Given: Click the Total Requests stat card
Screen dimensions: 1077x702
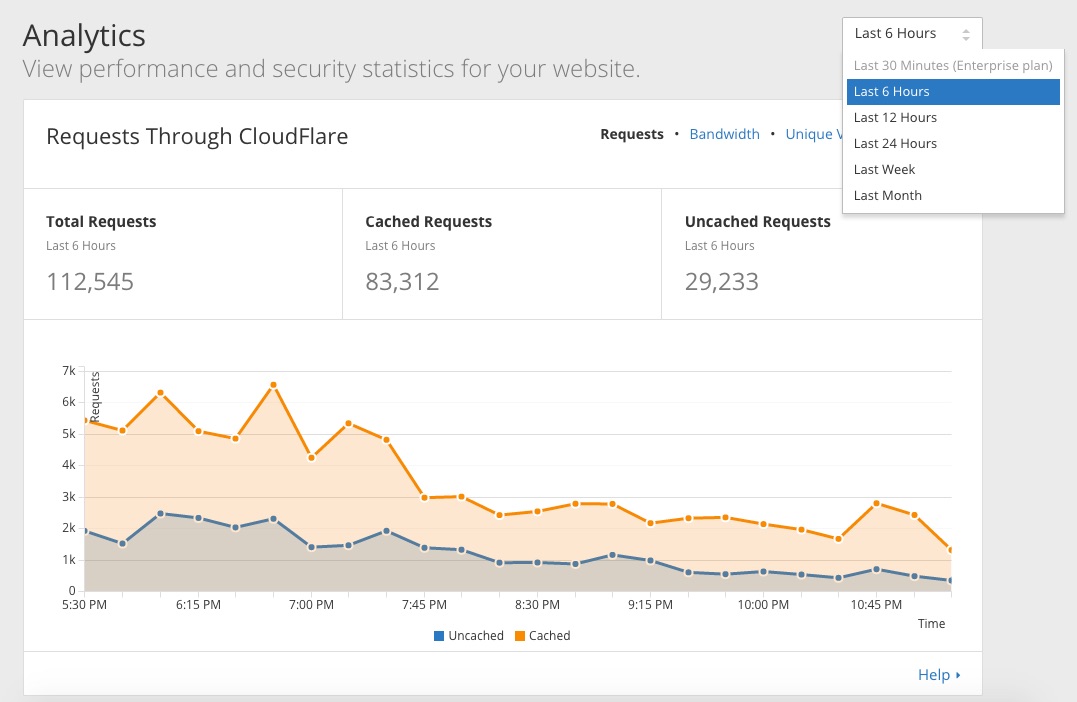Looking at the screenshot, I should coord(182,253).
